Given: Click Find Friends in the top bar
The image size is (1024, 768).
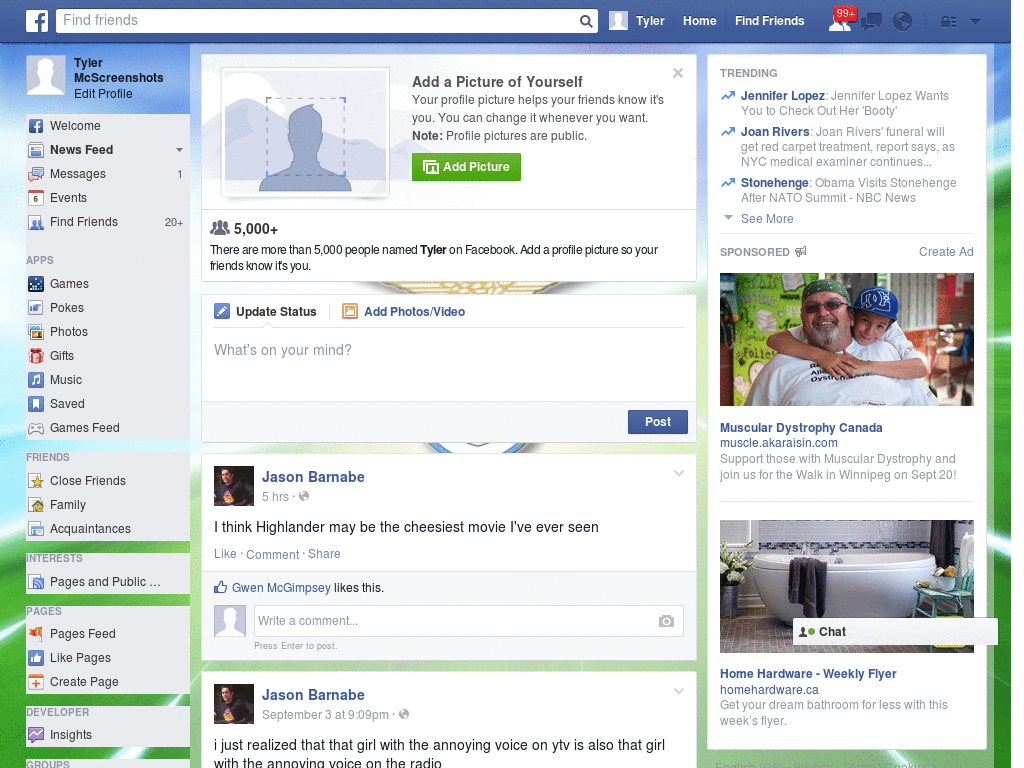Looking at the screenshot, I should 769,21.
